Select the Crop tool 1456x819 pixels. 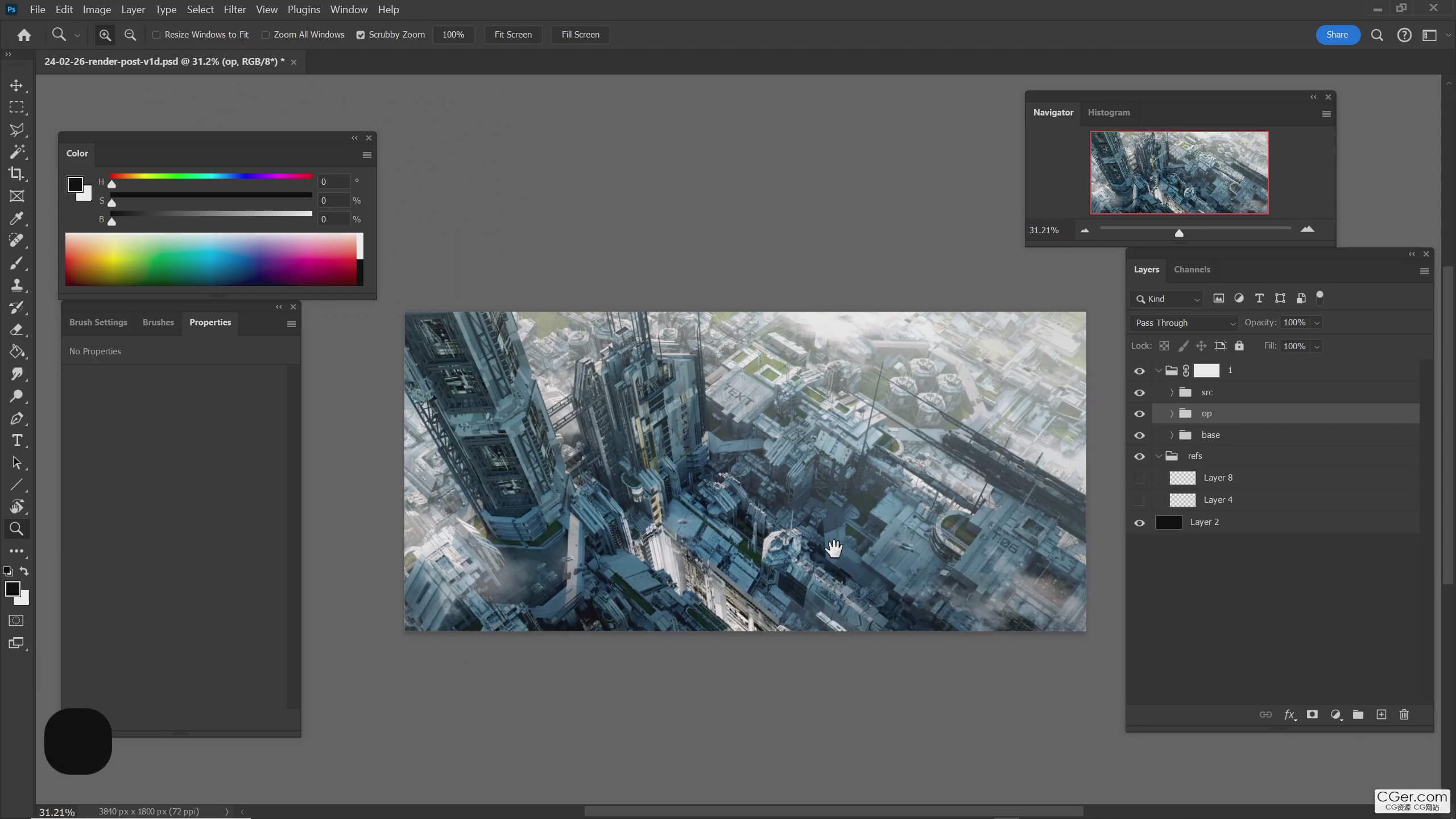[16, 174]
